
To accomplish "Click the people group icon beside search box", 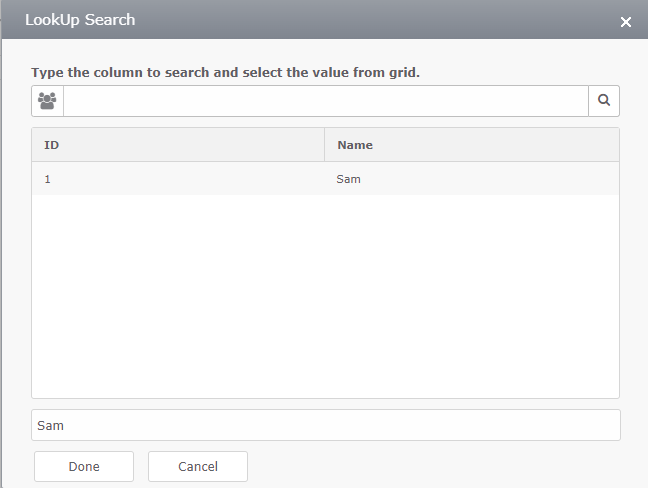I will point(47,101).
